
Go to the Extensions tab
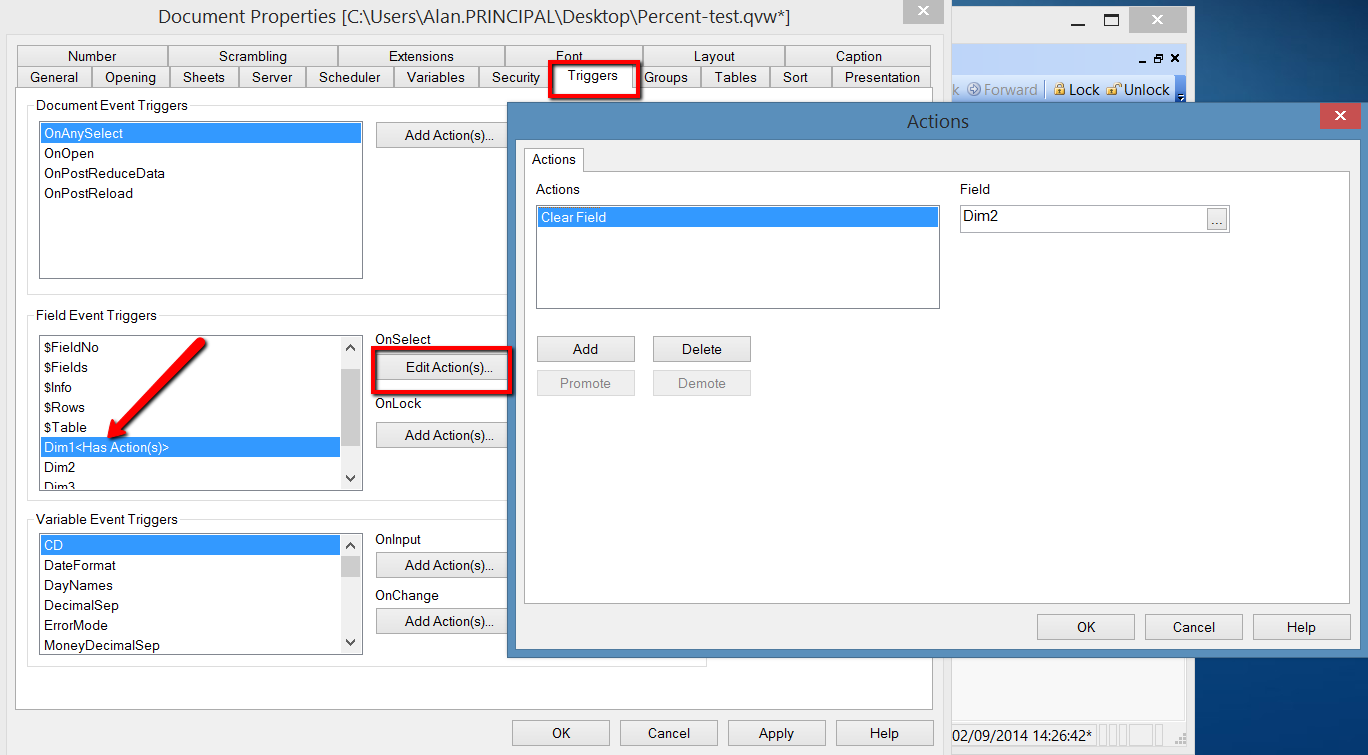(x=421, y=56)
